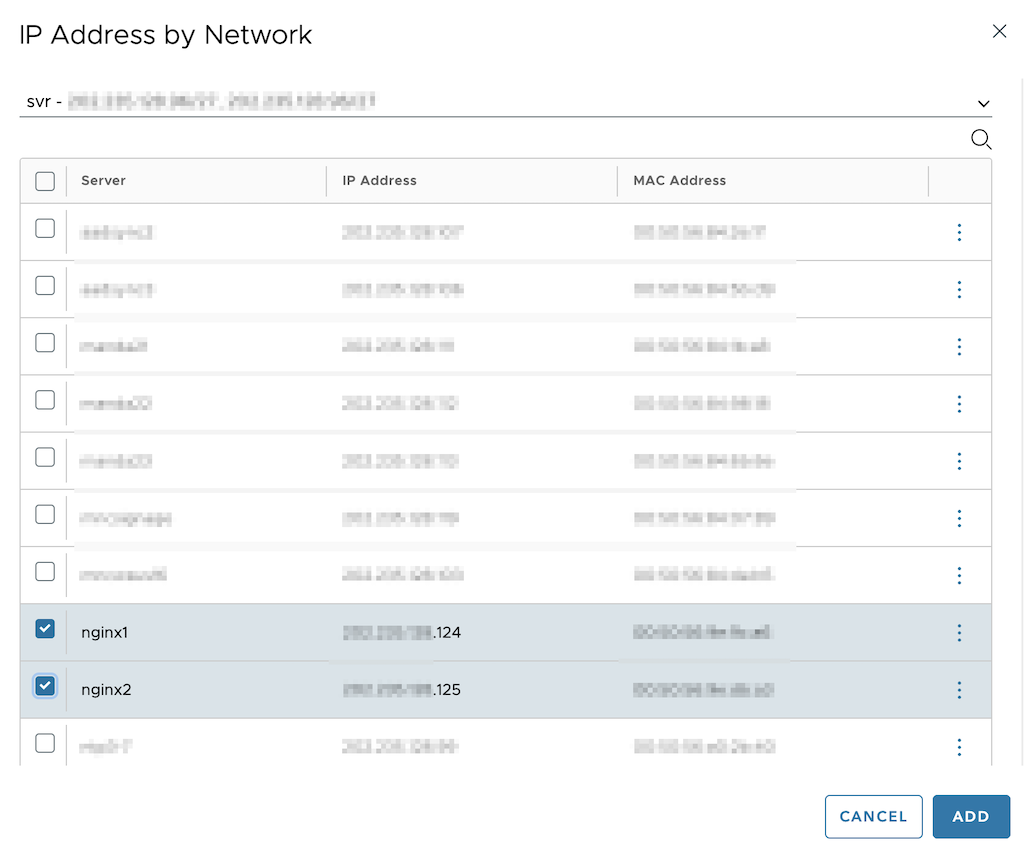Click the CANCEL button
This screenshot has height=863, width=1024.
coord(873,816)
